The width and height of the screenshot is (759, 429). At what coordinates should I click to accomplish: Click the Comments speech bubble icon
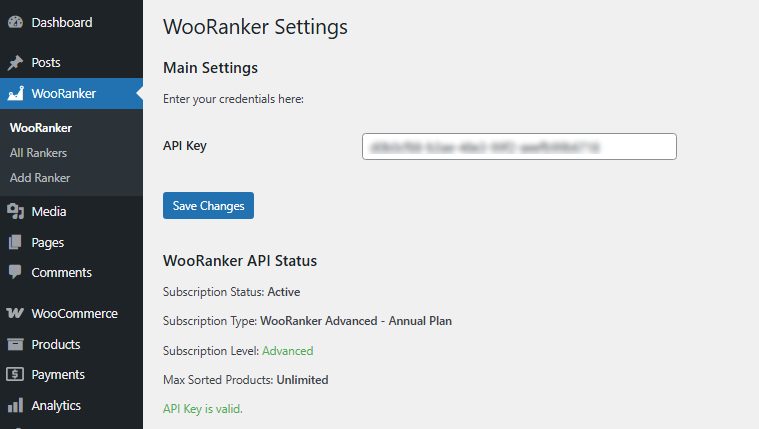pyautogui.click(x=15, y=272)
